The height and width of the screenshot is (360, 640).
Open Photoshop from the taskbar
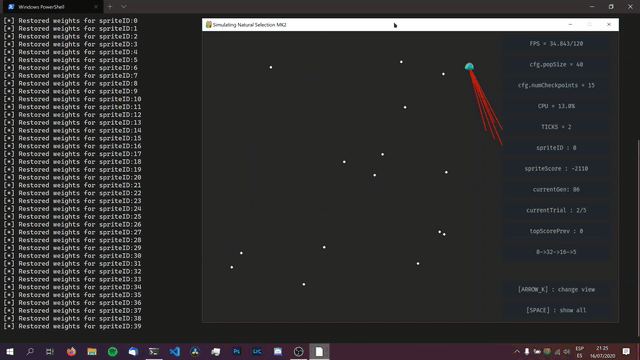[237, 351]
